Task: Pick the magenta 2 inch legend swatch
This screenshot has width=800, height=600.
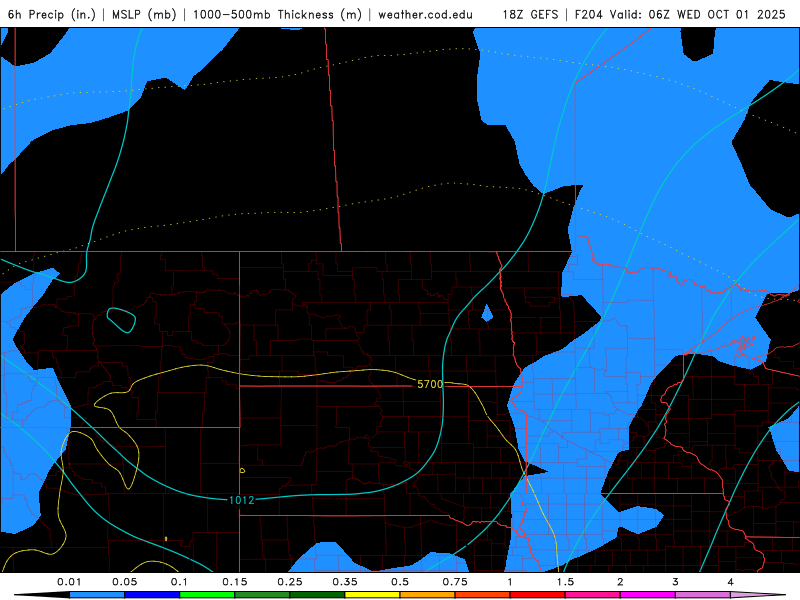Action: point(648,595)
